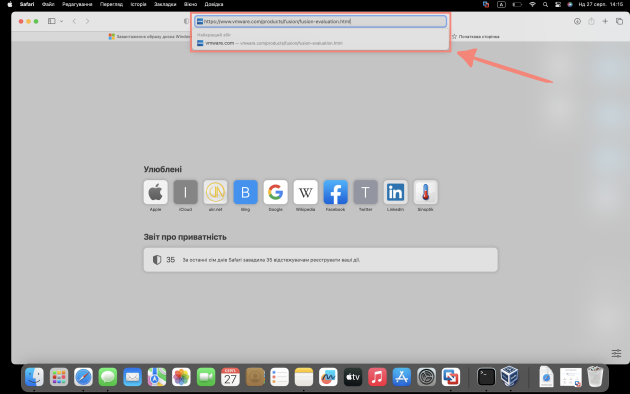630x394 pixels.
Task: Open the Історія menu in menu bar
Action: pyautogui.click(x=138, y=4)
